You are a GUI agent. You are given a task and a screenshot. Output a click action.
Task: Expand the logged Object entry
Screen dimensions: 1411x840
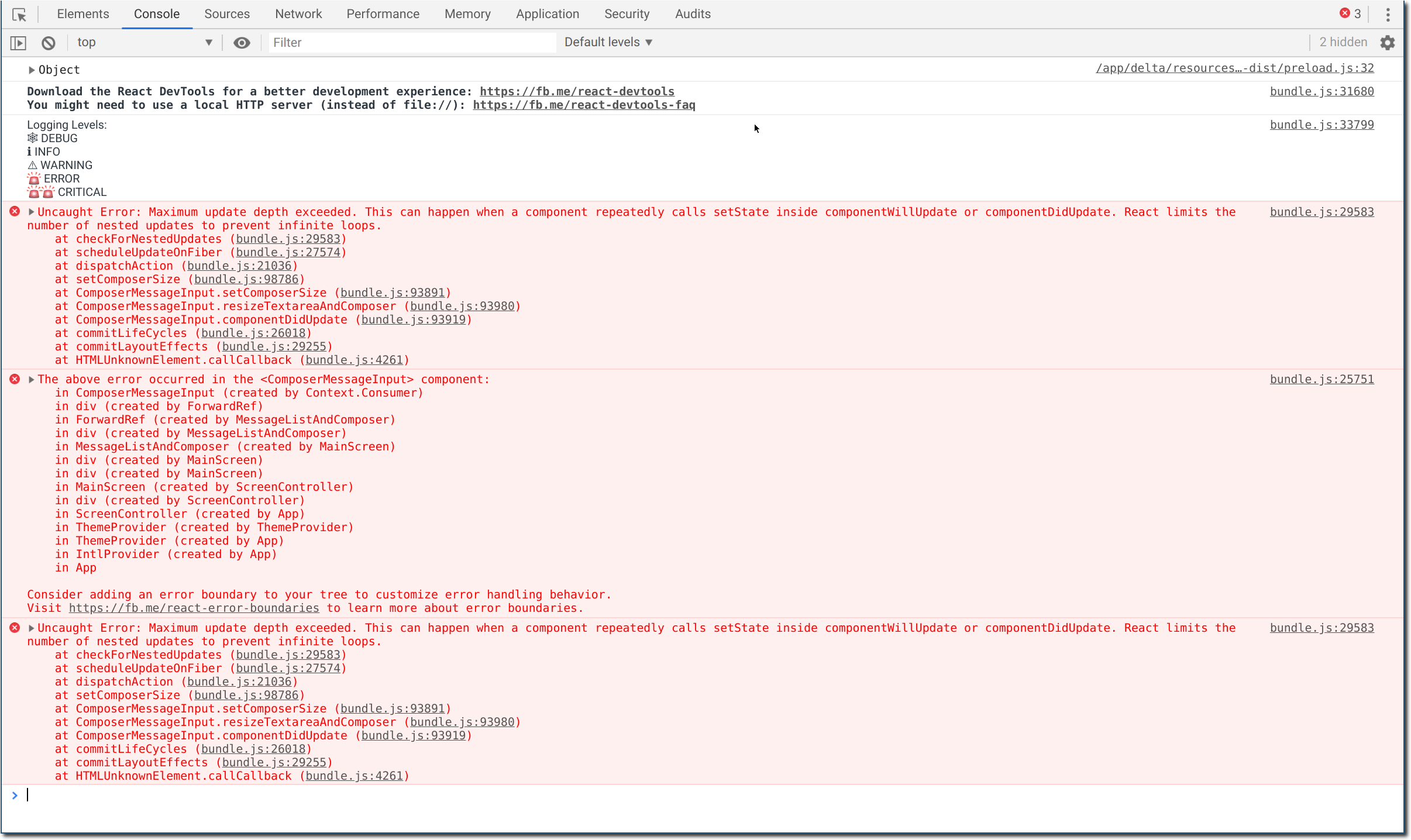pyautogui.click(x=32, y=70)
